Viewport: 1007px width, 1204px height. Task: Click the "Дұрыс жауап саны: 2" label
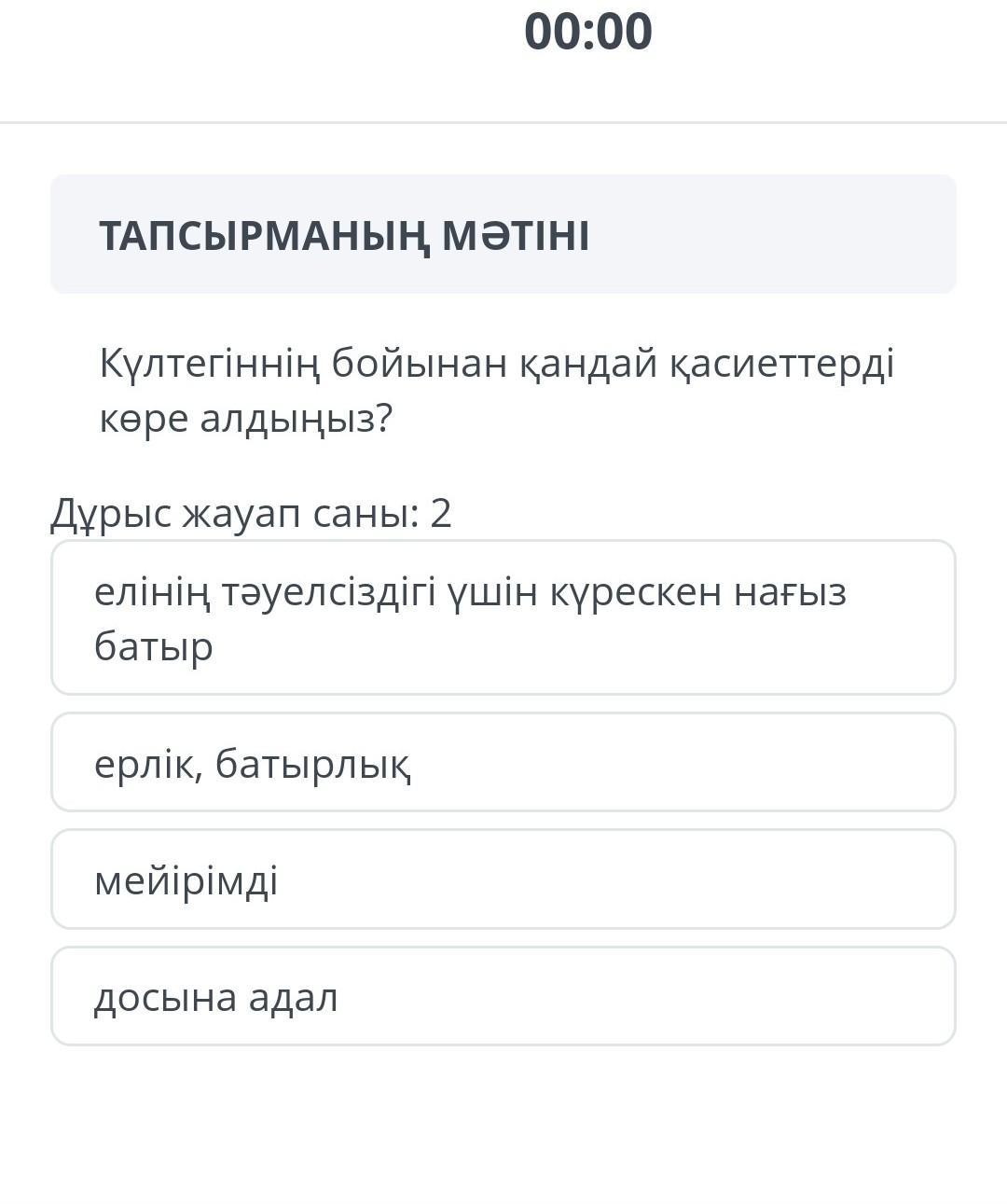[250, 513]
